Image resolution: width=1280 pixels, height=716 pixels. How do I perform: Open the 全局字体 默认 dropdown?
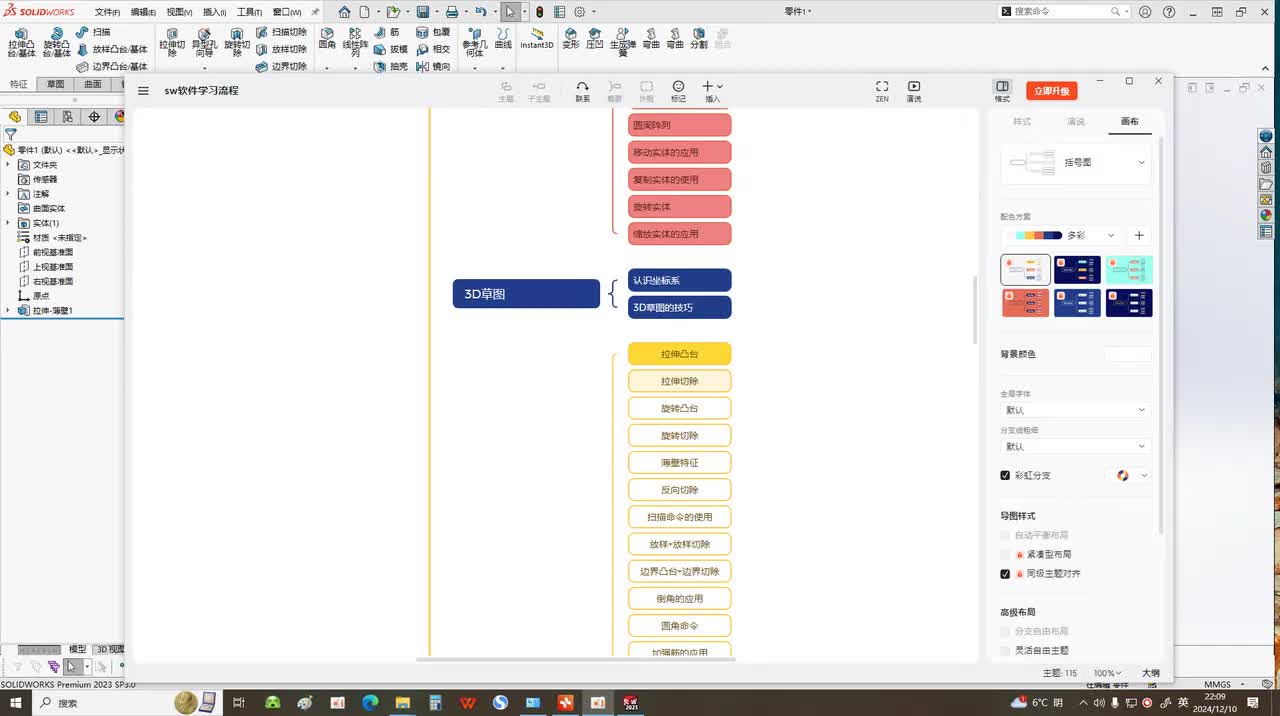pyautogui.click(x=1076, y=410)
